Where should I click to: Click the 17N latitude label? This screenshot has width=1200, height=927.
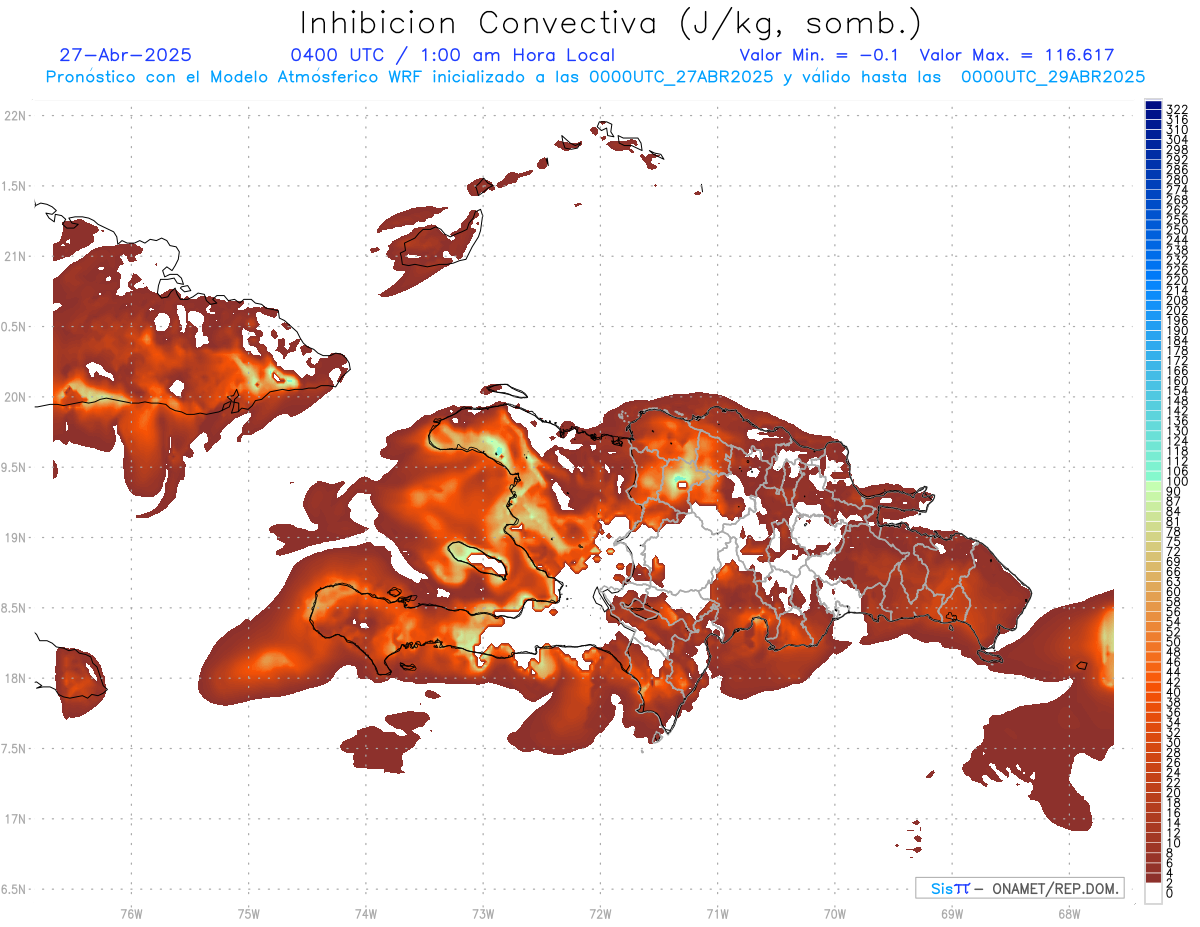[x=15, y=819]
